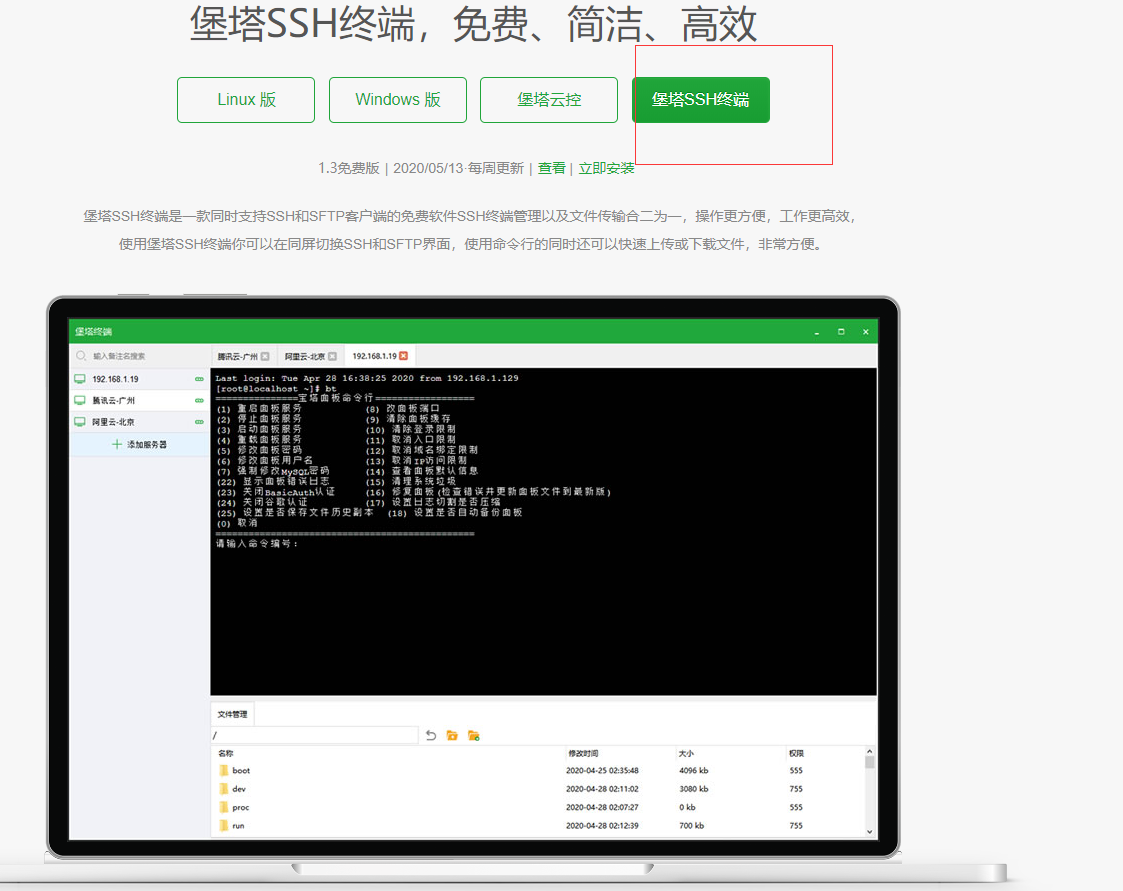1123x891 pixels.
Task: Close the 堡塔终端 window
Action: click(865, 332)
